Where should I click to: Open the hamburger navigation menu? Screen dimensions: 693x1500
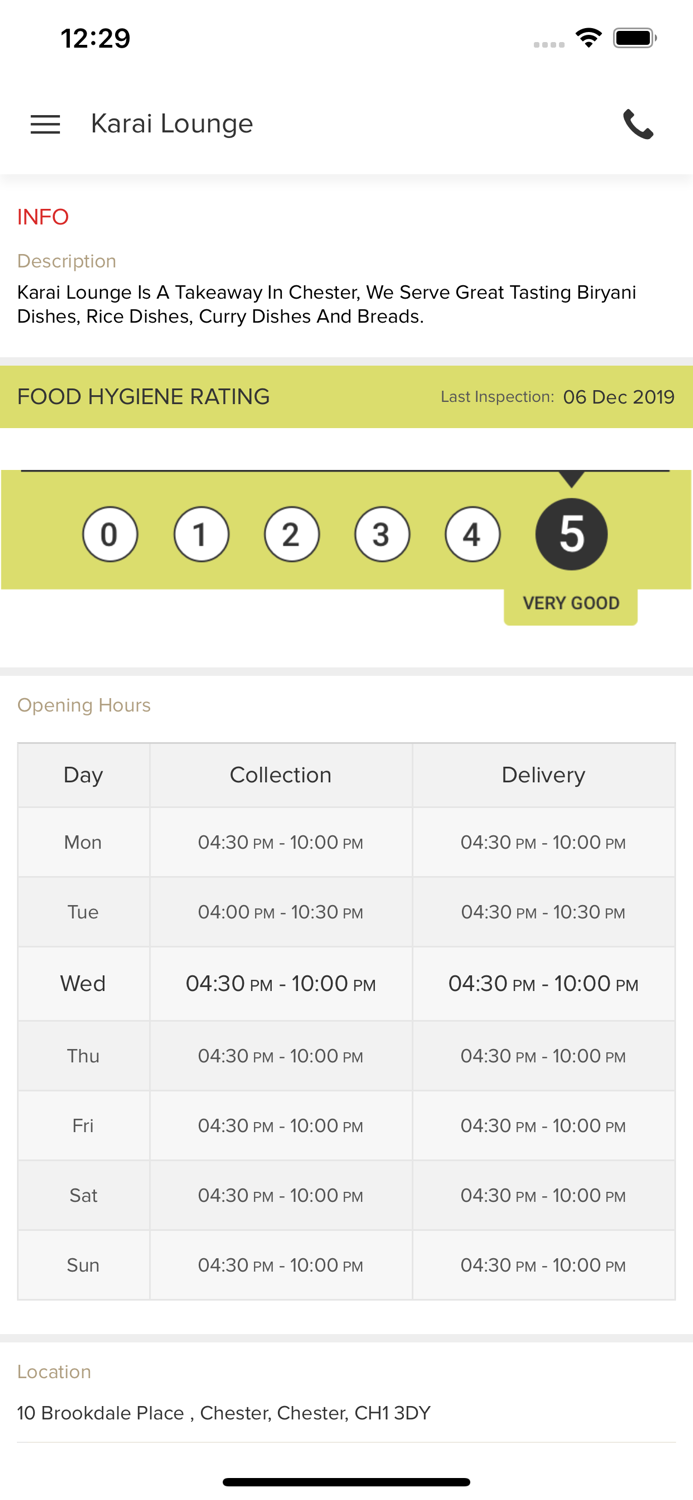[45, 124]
